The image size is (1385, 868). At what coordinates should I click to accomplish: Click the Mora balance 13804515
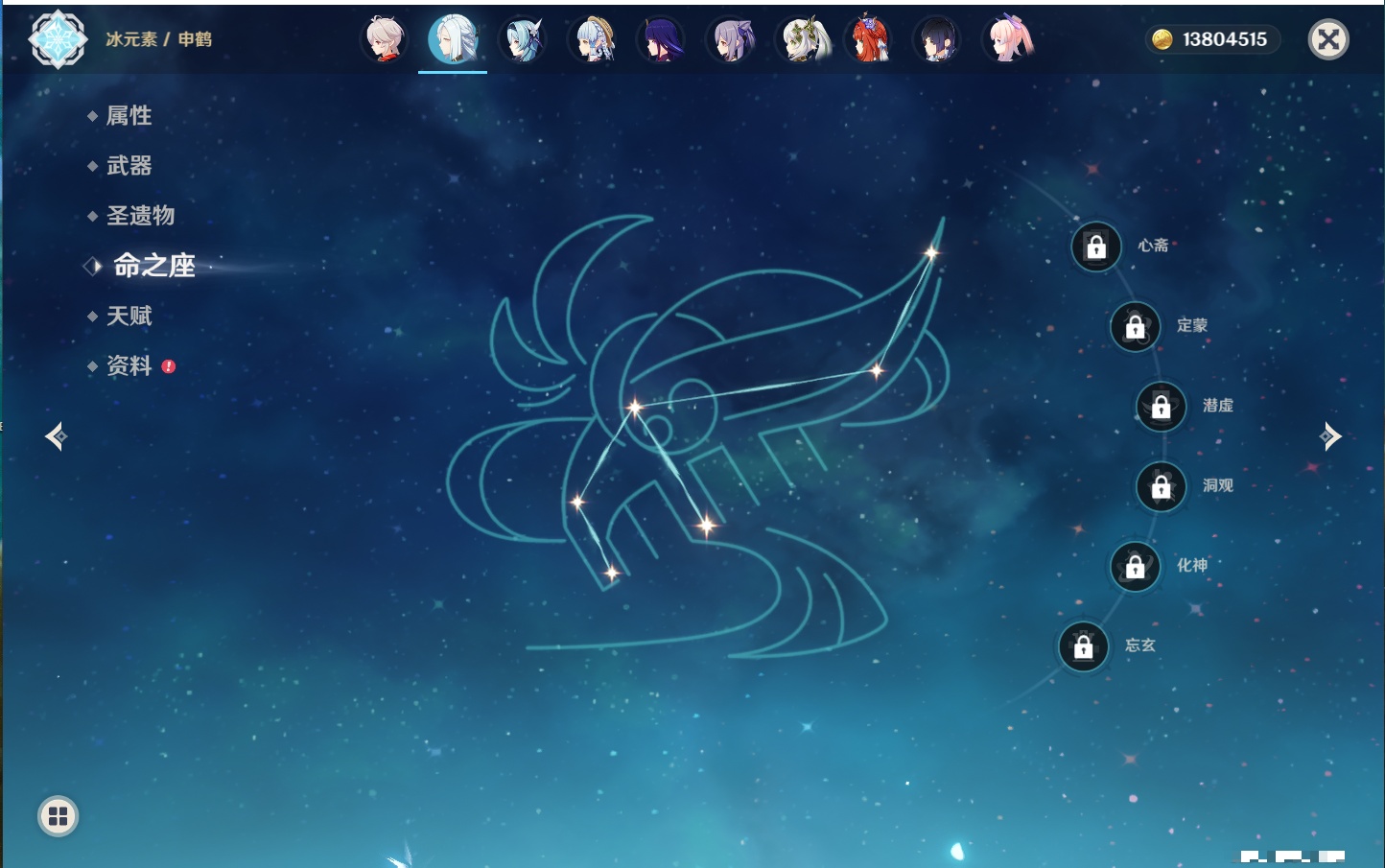pos(1212,39)
